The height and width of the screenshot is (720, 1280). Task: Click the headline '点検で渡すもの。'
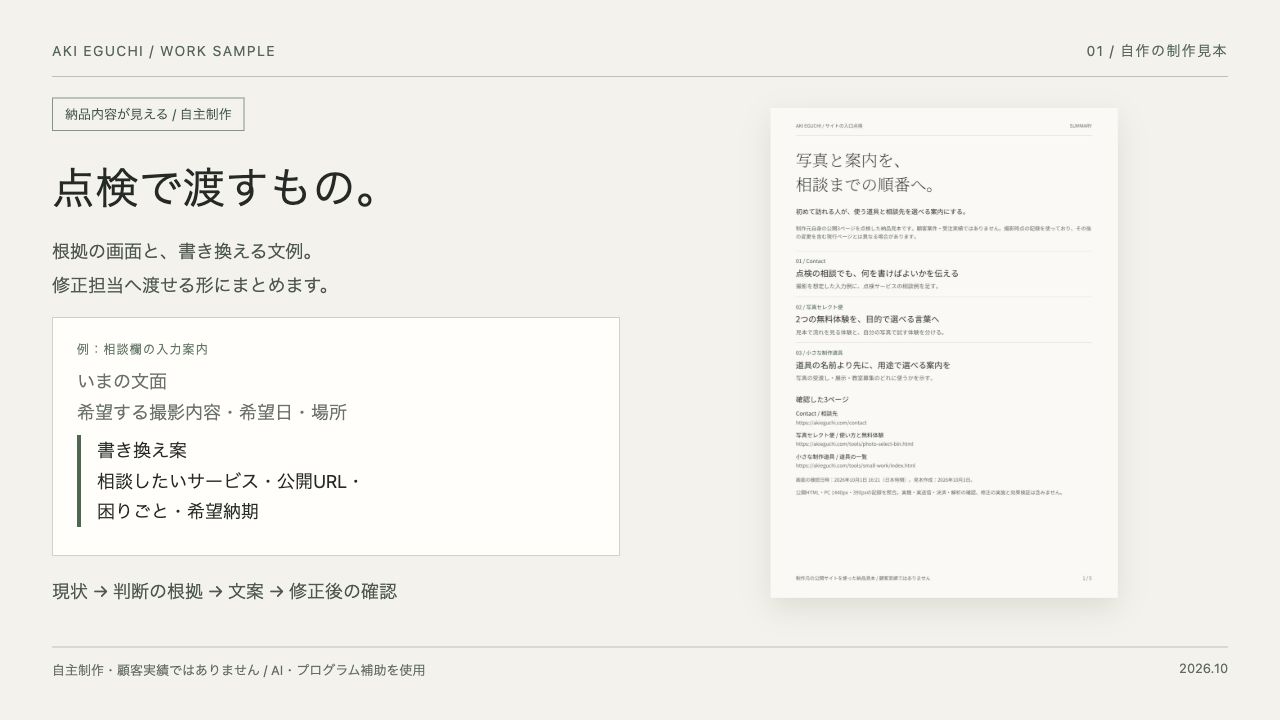click(x=216, y=188)
